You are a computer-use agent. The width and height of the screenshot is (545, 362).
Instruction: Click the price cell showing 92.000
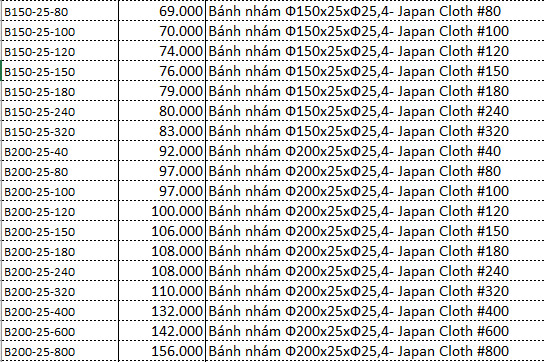[x=162, y=151]
